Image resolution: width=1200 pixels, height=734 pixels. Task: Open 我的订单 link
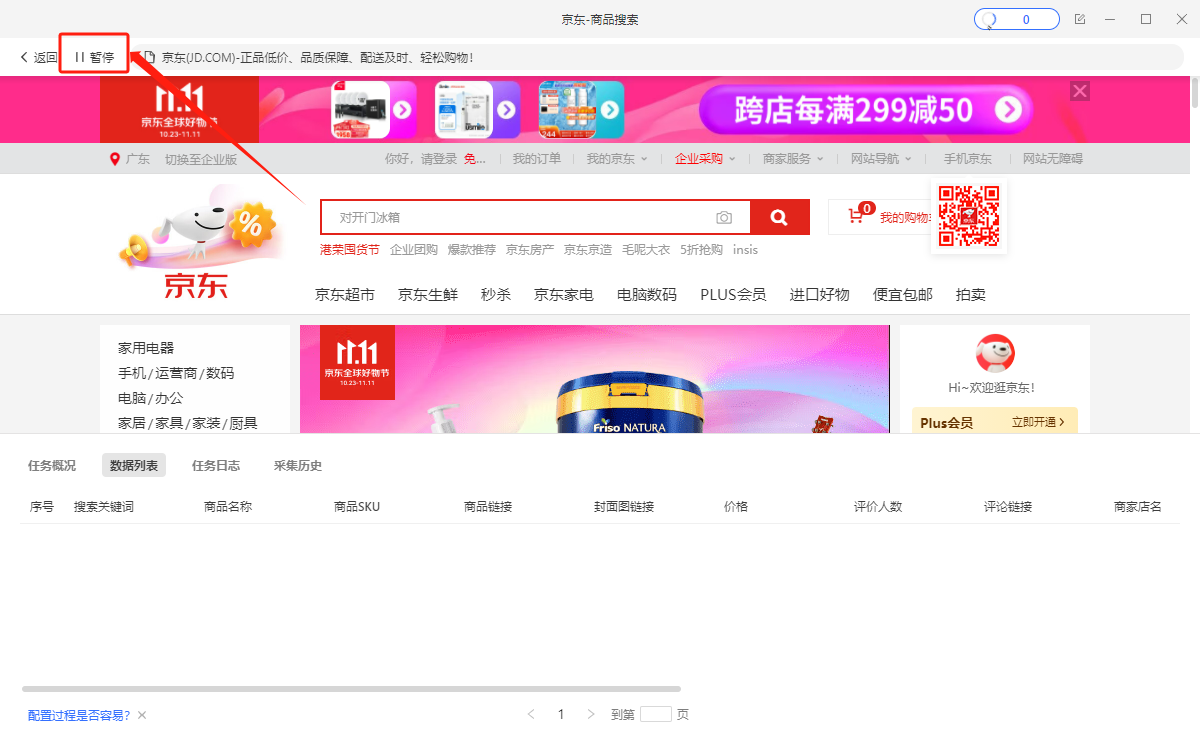pyautogui.click(x=537, y=159)
